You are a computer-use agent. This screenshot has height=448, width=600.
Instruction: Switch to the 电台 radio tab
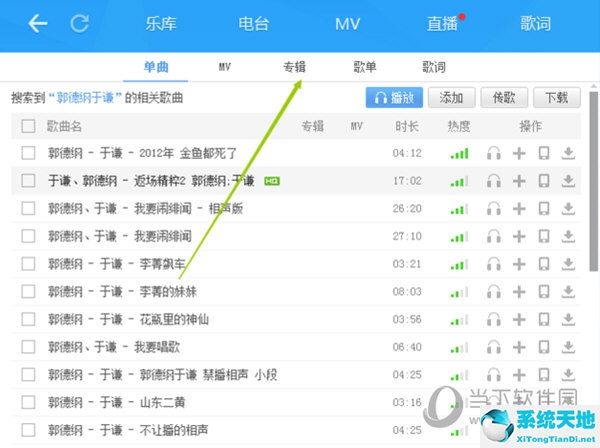click(x=254, y=24)
